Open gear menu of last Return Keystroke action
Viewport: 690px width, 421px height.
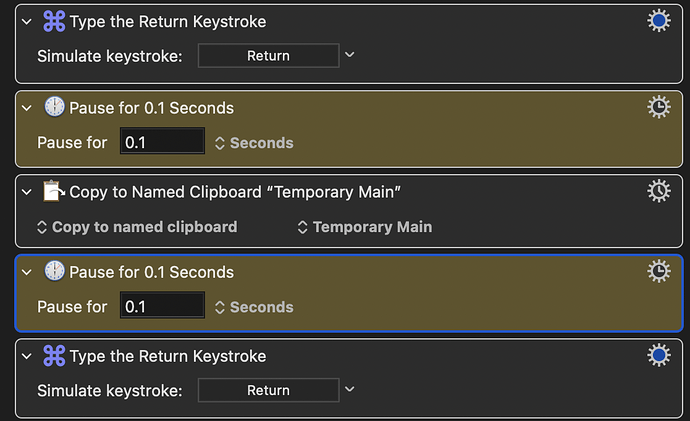coord(659,355)
